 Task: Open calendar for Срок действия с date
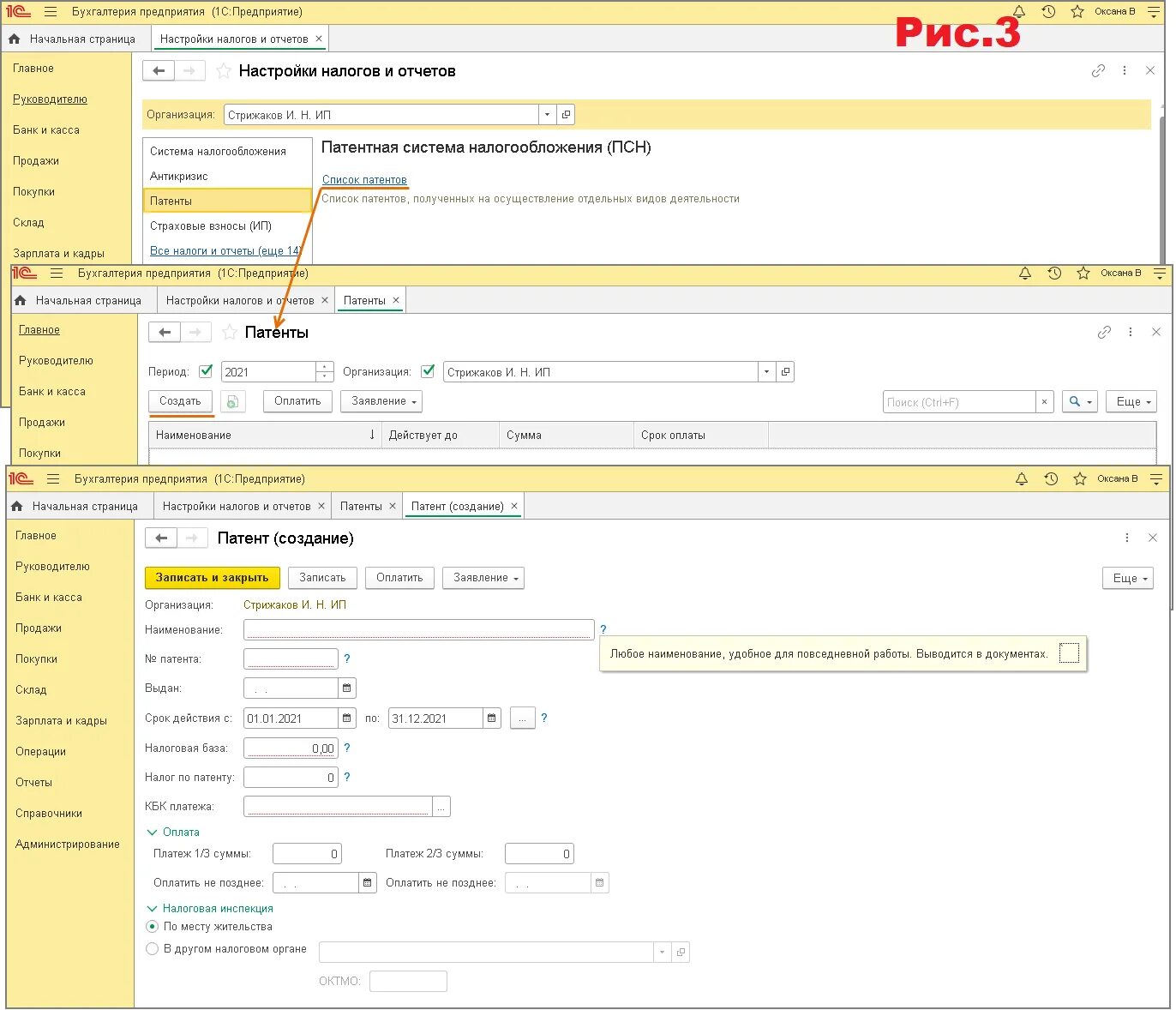347,718
